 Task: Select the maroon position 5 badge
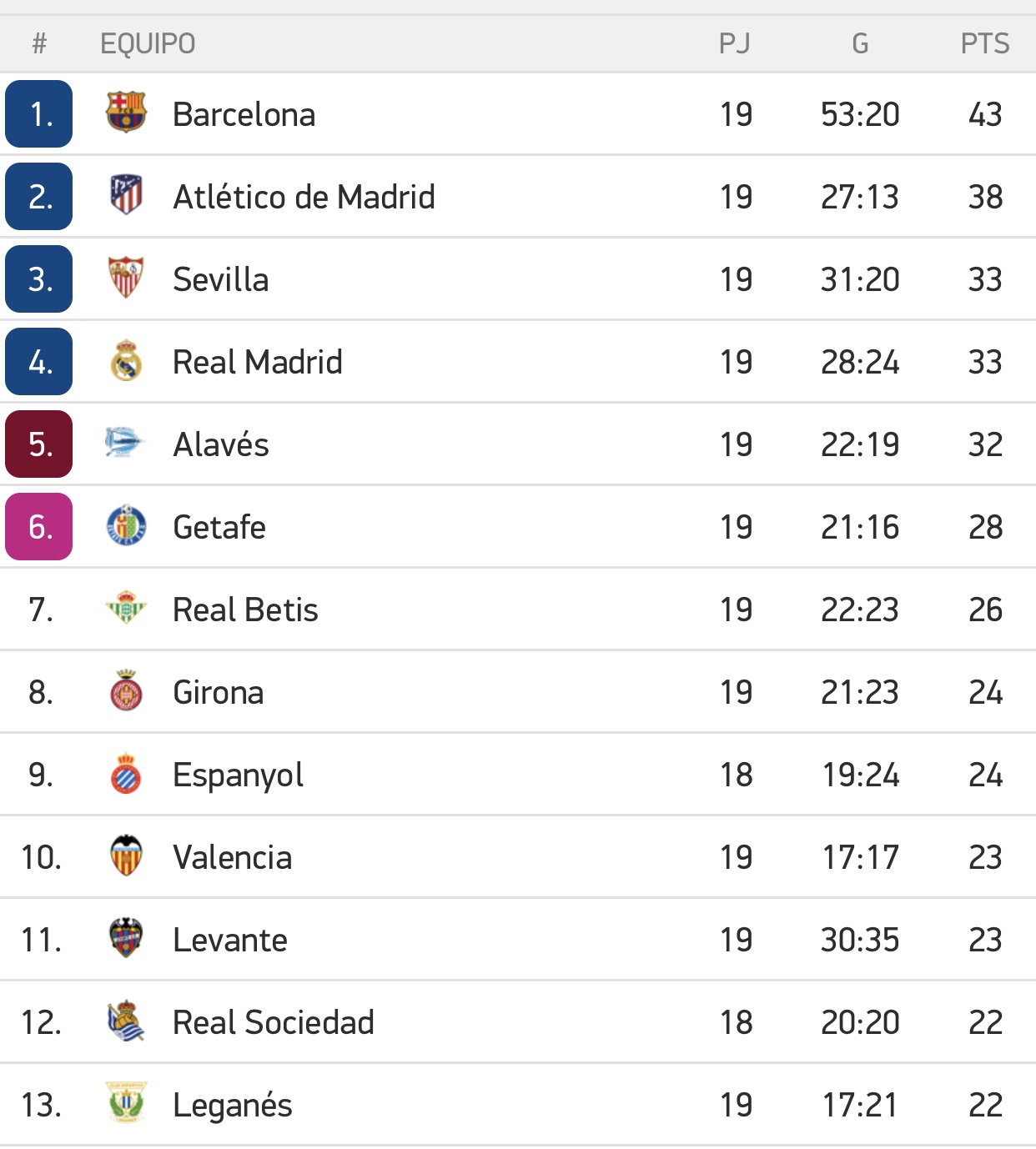click(39, 444)
